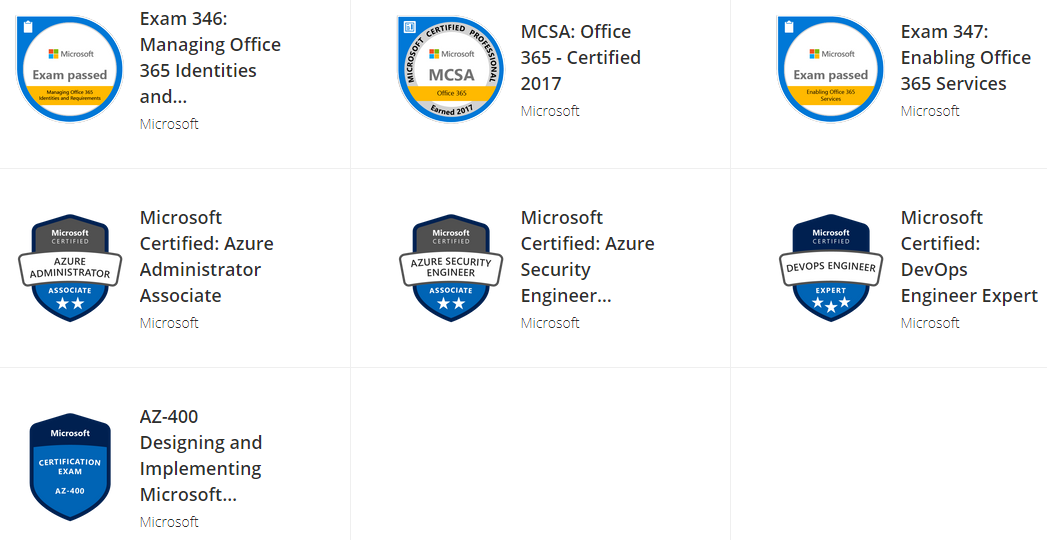Select Microsoft issuer under DevOps Engineer Expert
Viewport: 1047px width, 540px height.
click(930, 322)
